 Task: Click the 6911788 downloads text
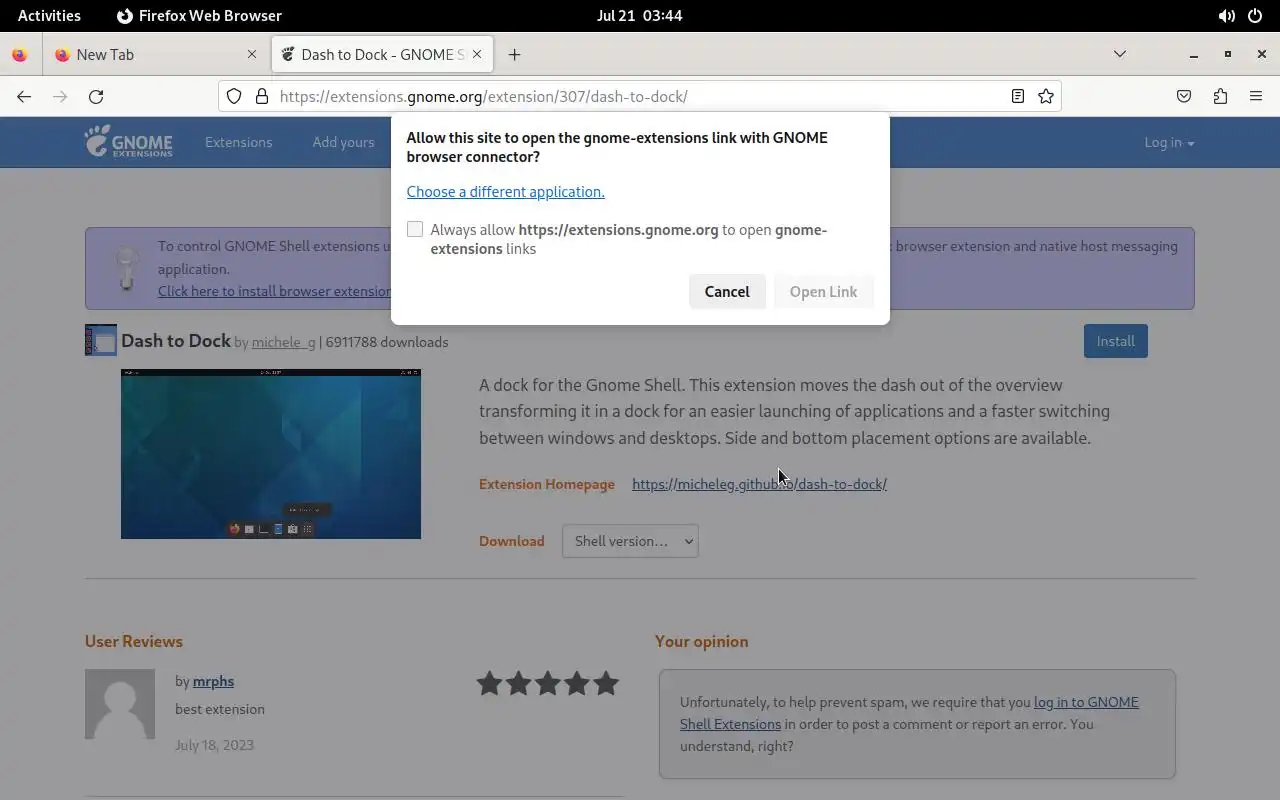point(387,342)
